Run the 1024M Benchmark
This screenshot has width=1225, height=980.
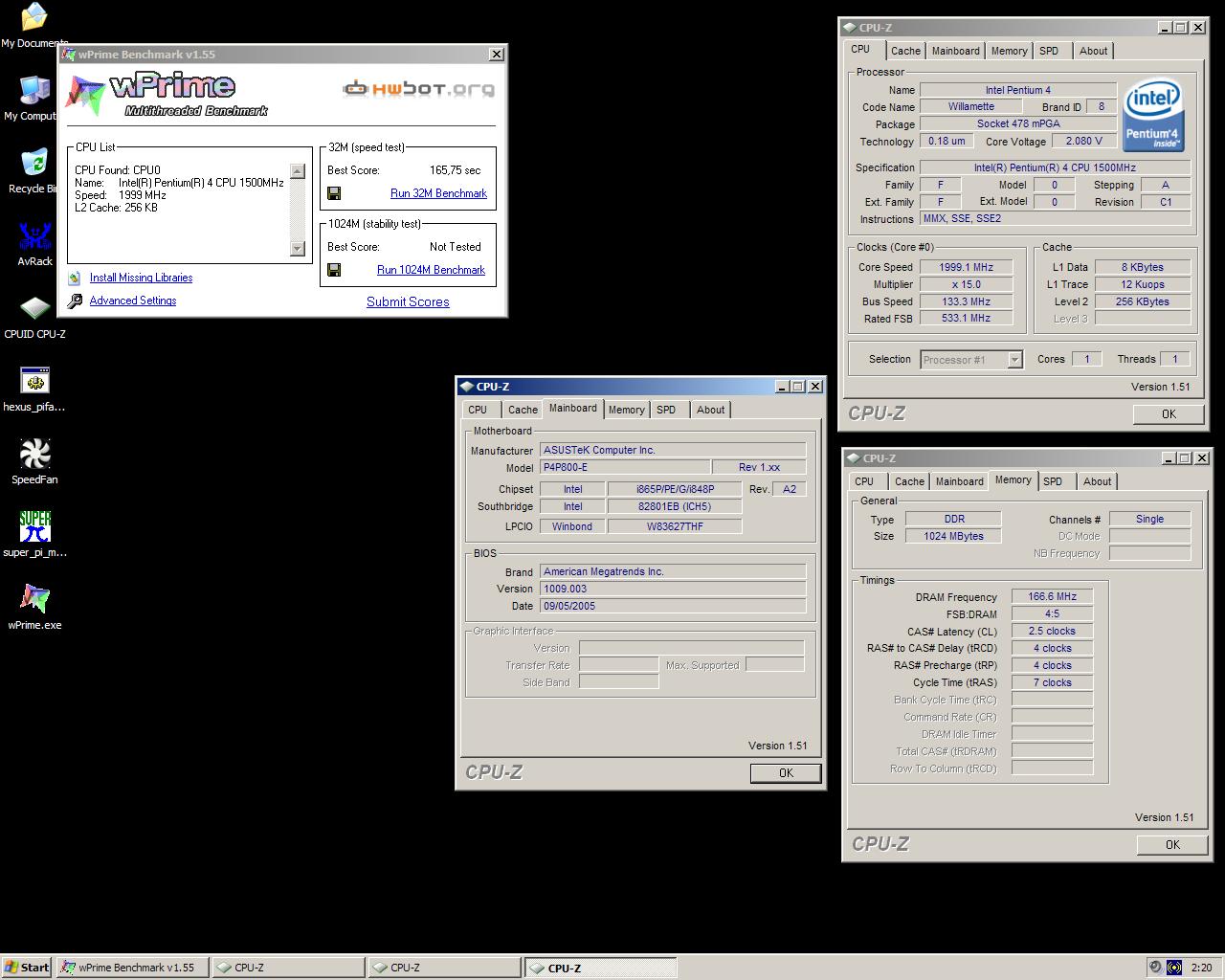coord(431,270)
